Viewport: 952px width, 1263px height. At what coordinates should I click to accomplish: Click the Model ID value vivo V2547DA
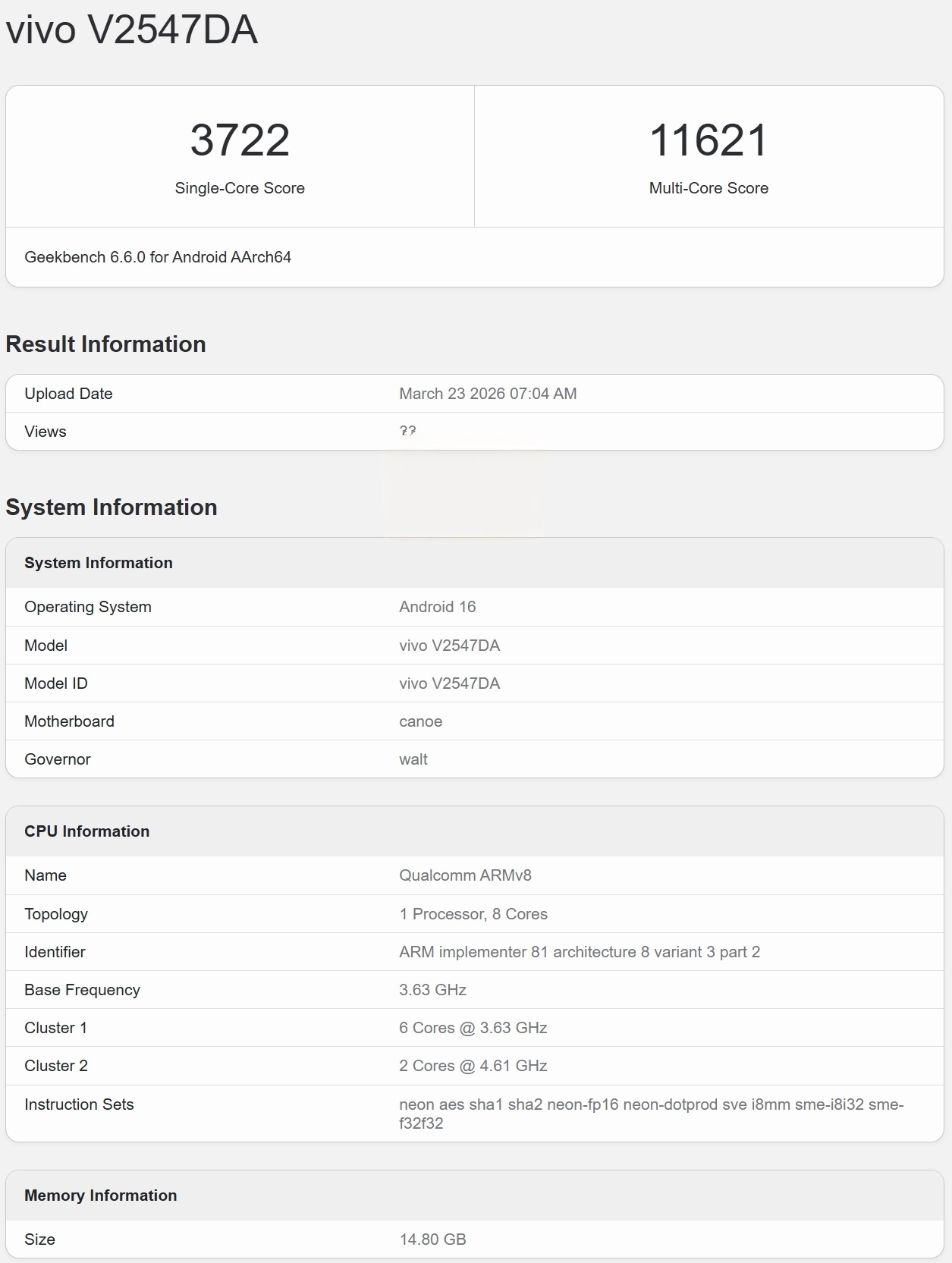click(450, 683)
